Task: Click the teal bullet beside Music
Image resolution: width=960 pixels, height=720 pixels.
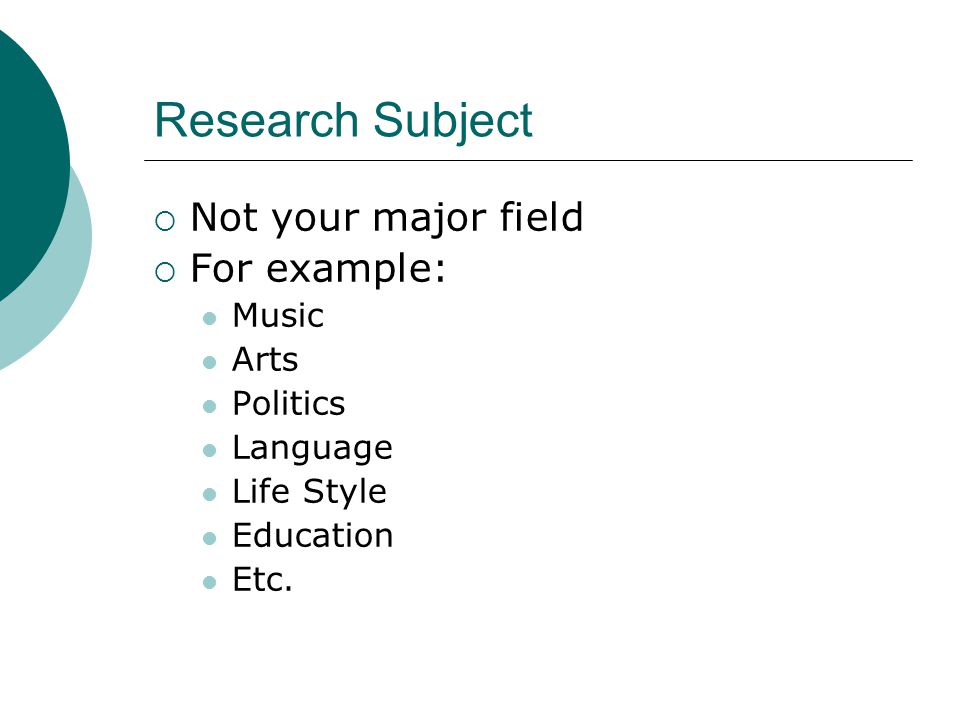Action: pyautogui.click(x=209, y=318)
